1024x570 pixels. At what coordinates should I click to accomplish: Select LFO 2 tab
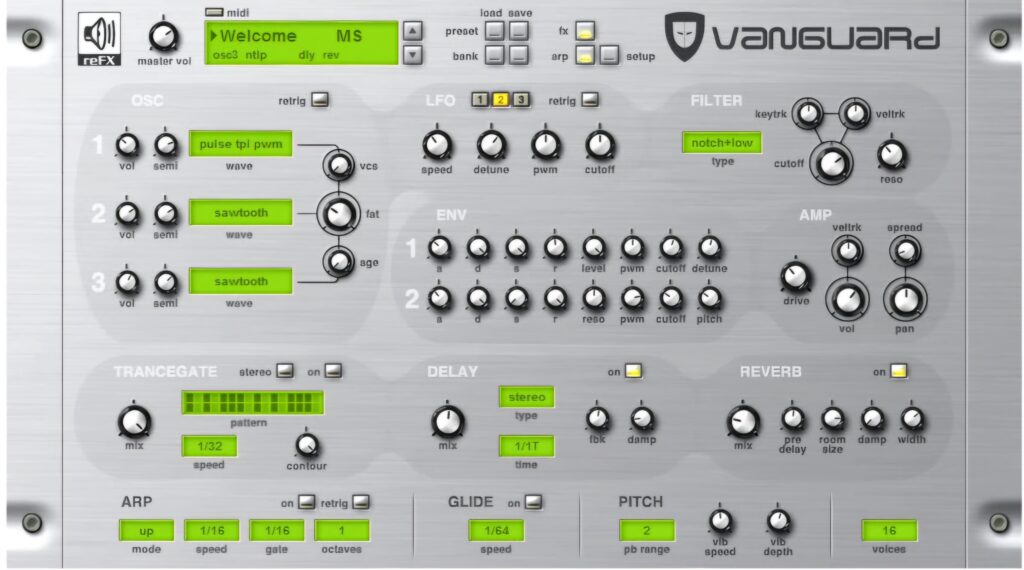500,100
